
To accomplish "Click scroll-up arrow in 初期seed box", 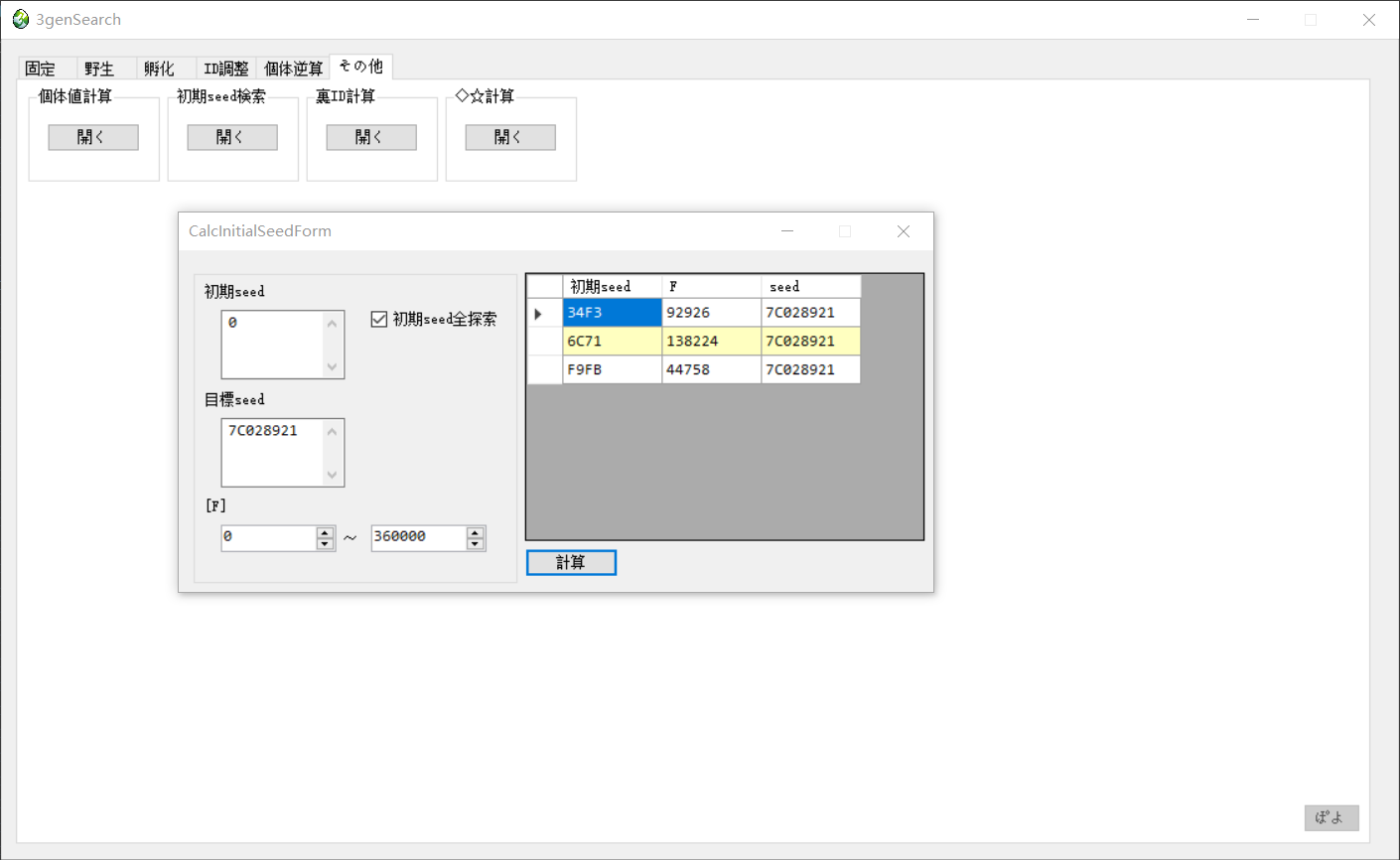I will point(333,323).
